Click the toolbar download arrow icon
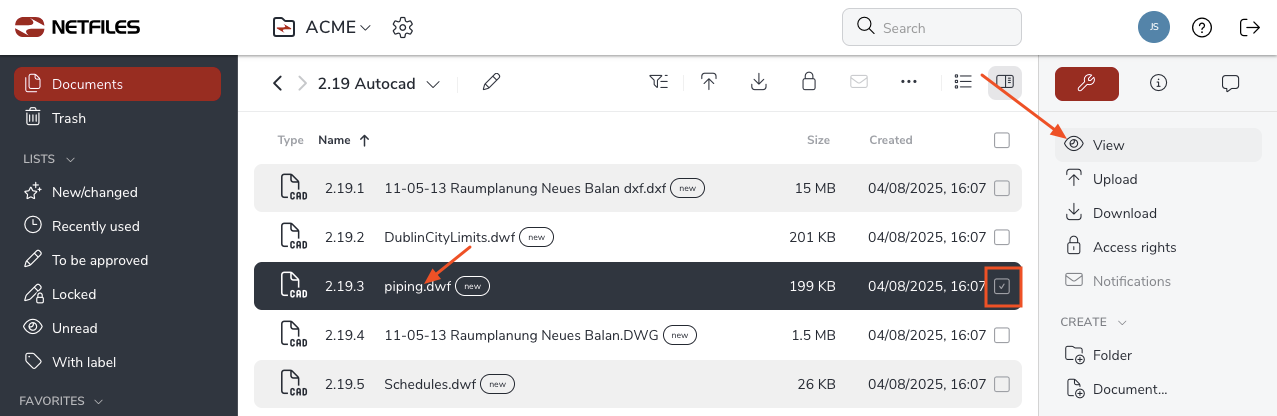Image resolution: width=1277 pixels, height=416 pixels. (759, 83)
